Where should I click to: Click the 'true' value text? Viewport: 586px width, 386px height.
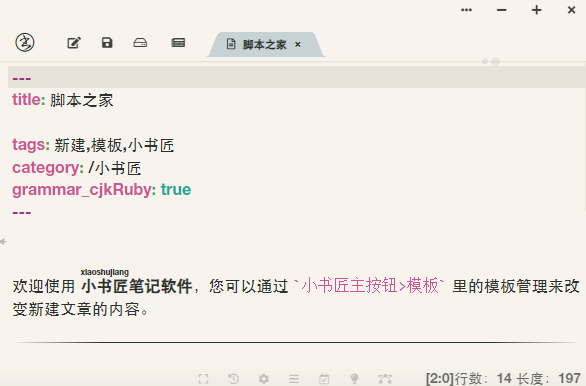pos(176,190)
